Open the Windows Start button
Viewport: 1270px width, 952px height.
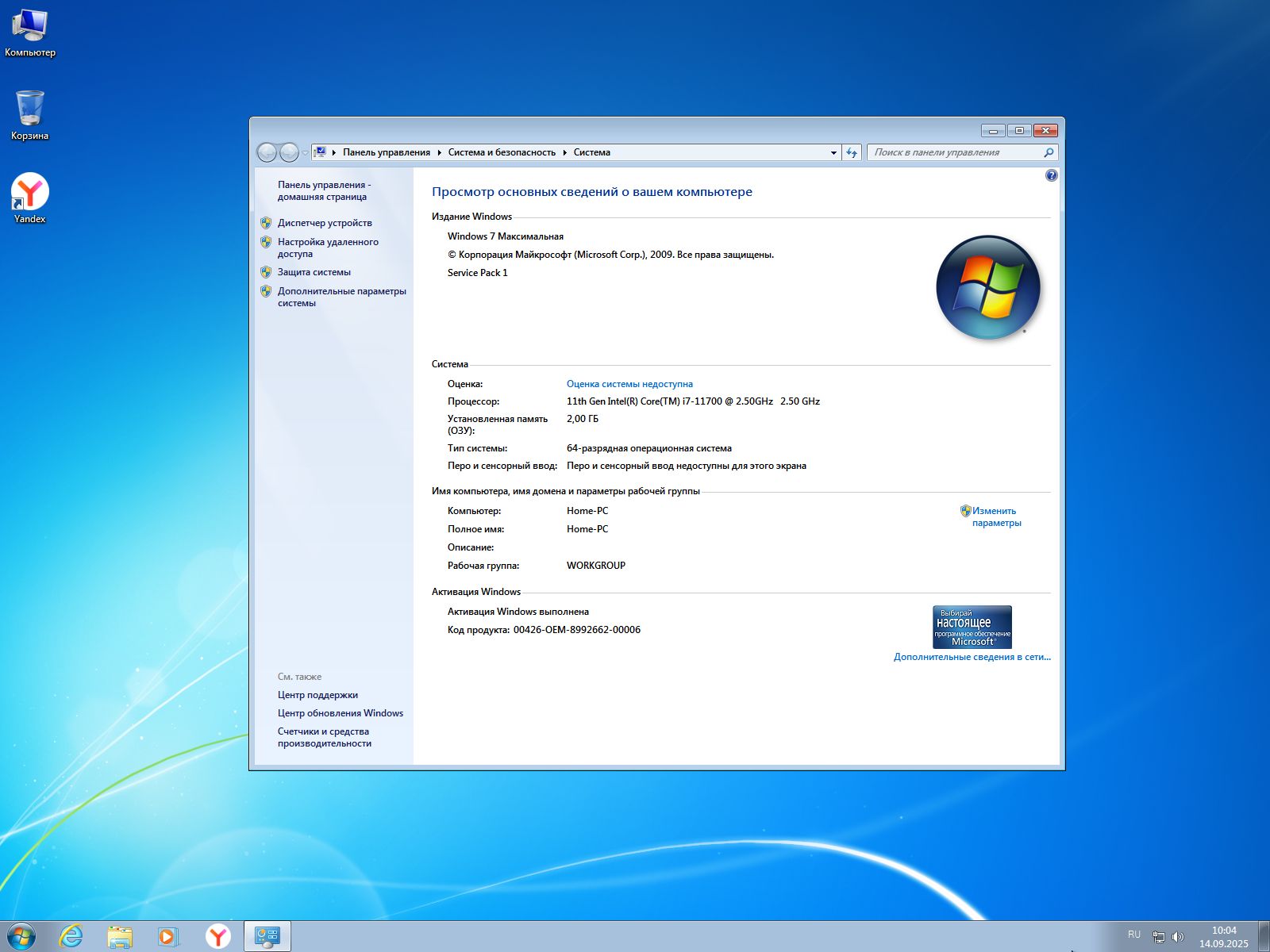tap(21, 936)
